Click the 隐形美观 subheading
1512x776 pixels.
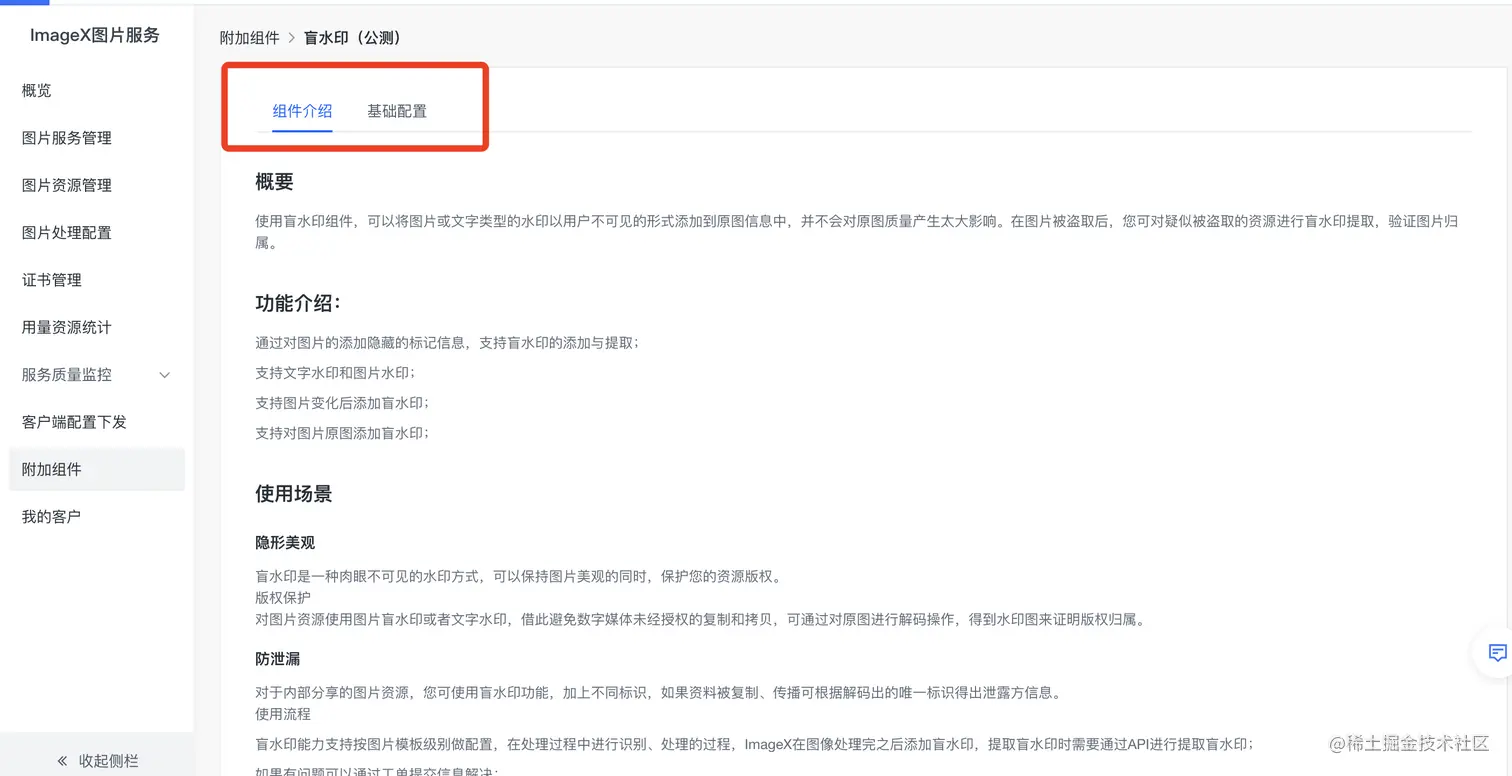tap(285, 542)
